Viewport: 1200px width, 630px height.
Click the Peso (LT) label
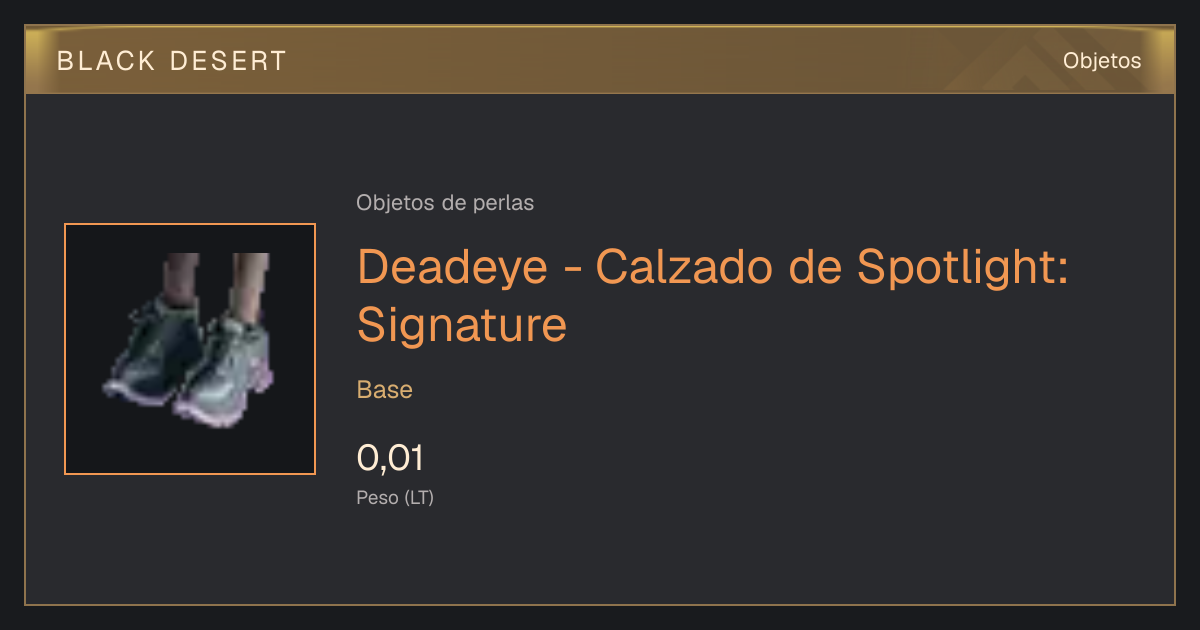[395, 497]
